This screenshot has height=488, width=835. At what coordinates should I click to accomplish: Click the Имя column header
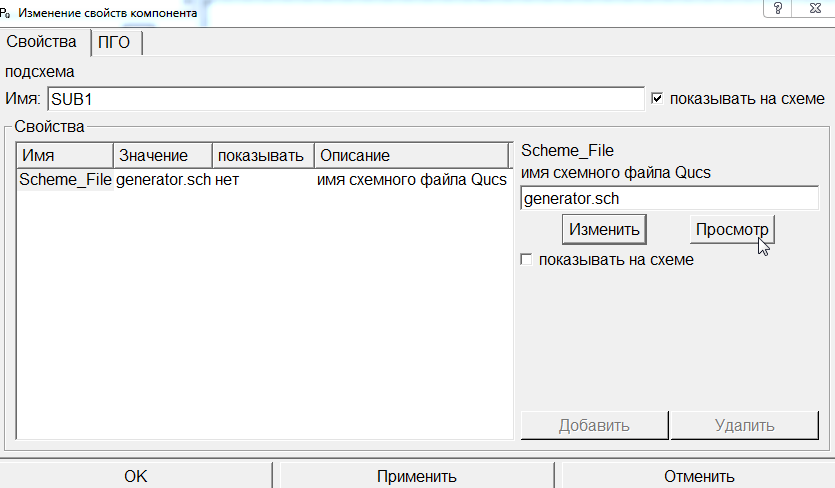point(64,156)
